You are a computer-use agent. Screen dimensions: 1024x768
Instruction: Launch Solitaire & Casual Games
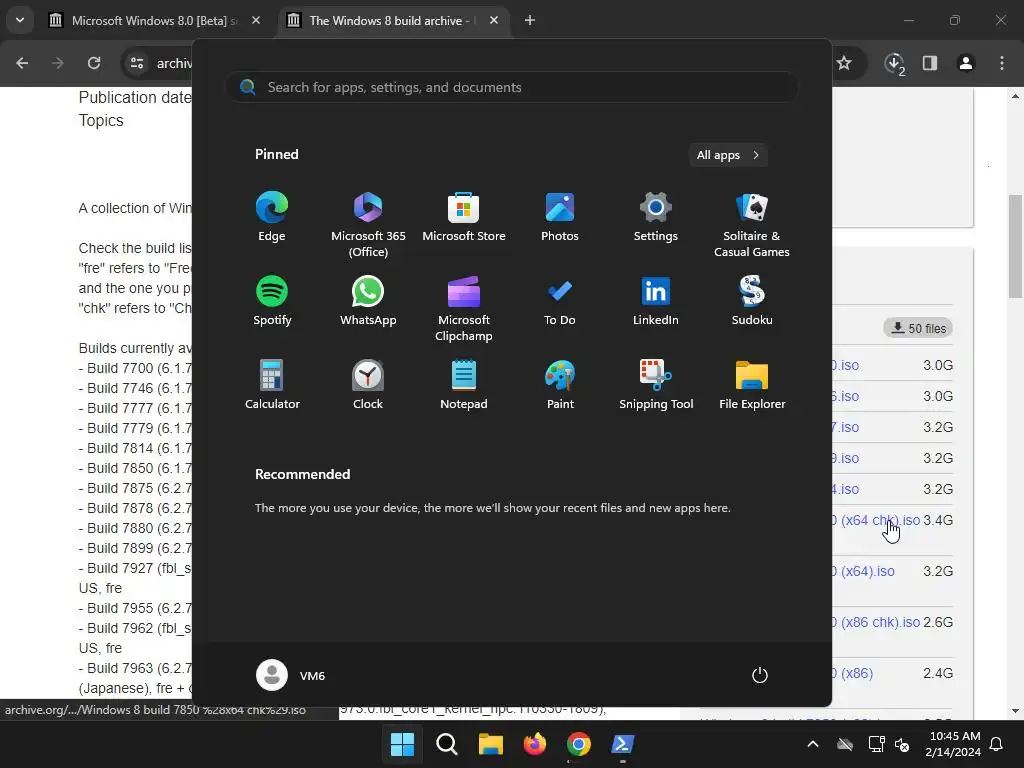pos(752,225)
